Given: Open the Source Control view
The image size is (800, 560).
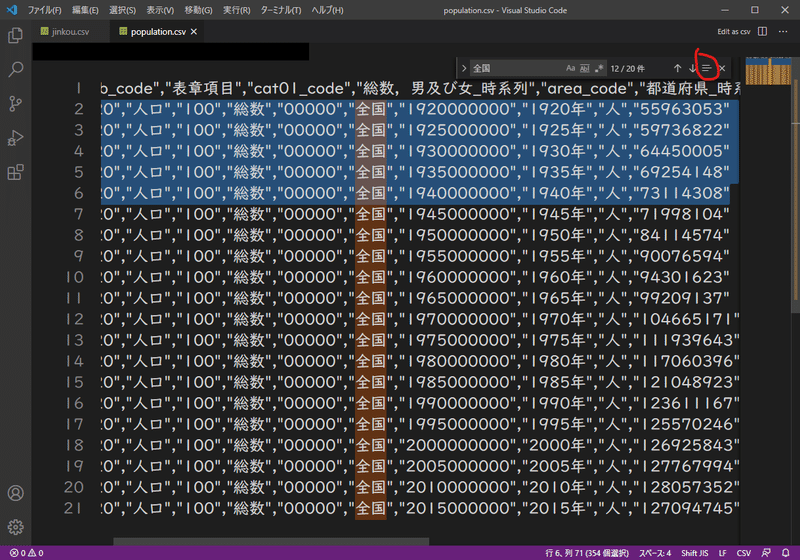Looking at the screenshot, I should (15, 104).
